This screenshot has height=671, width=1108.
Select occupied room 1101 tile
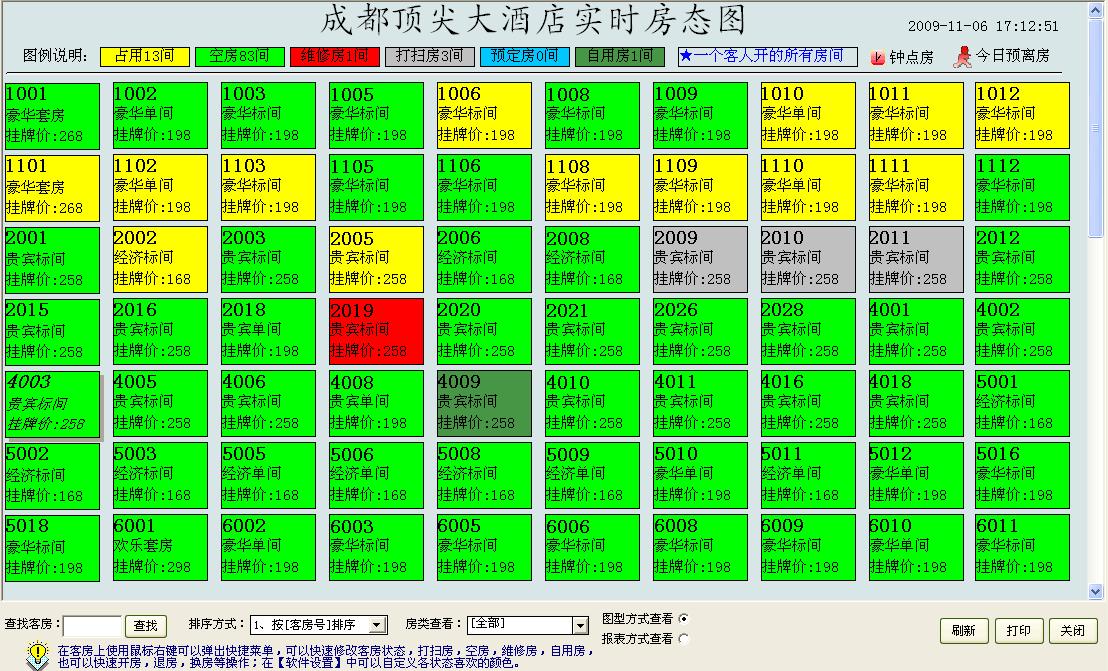53,188
